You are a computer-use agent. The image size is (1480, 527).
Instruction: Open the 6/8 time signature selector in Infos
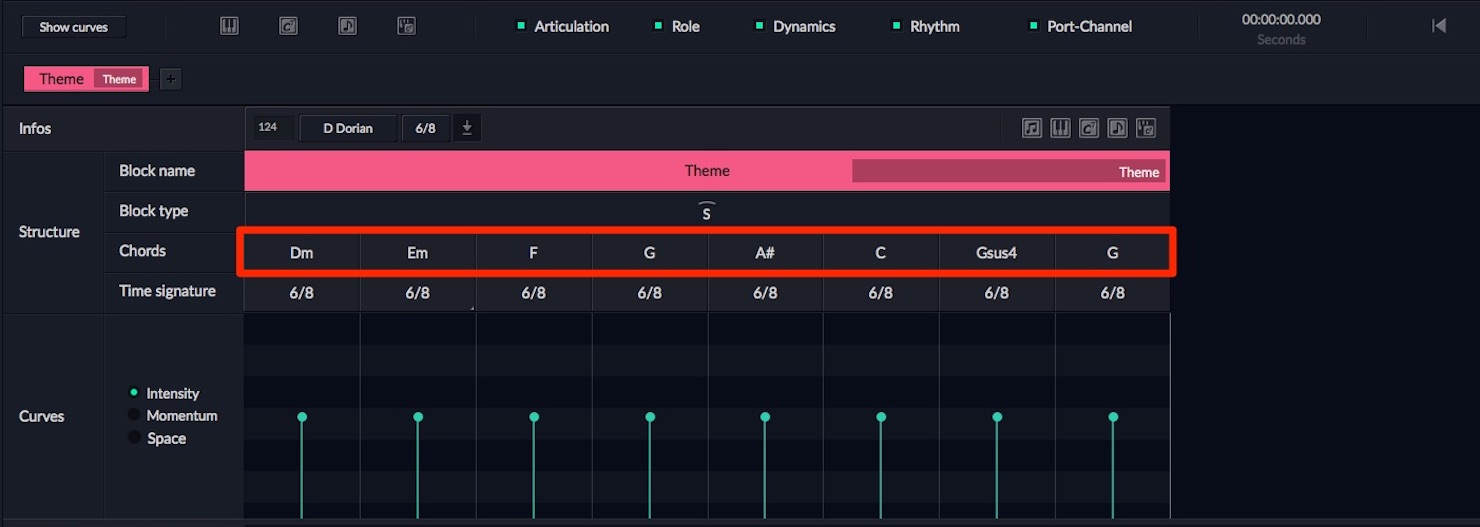tap(425, 128)
